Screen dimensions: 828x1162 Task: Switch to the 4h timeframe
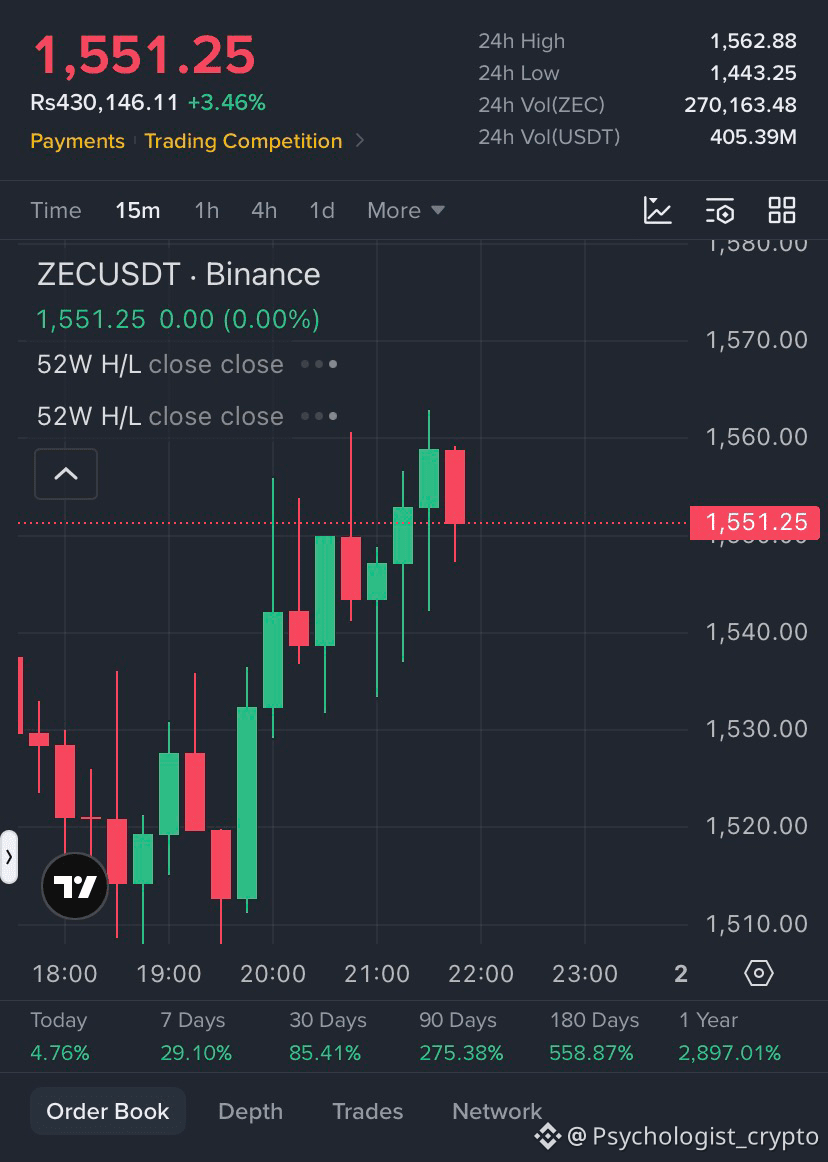pyautogui.click(x=264, y=210)
